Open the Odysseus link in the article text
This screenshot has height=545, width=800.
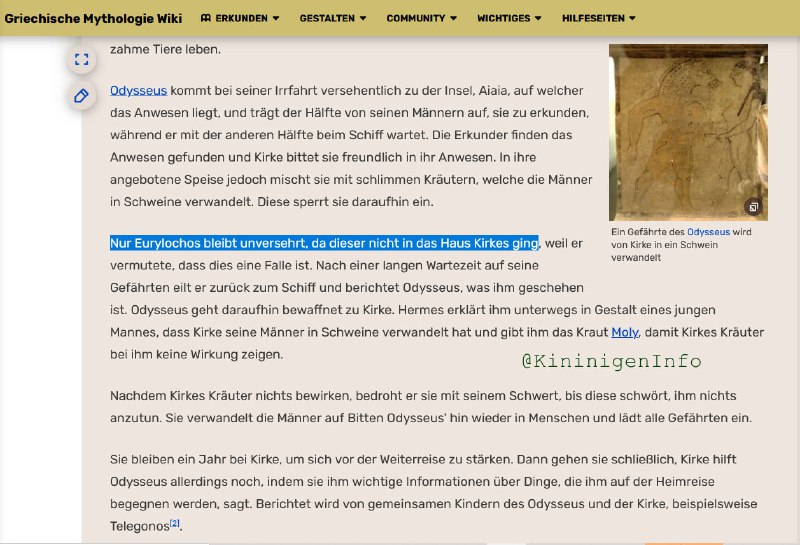click(x=138, y=91)
